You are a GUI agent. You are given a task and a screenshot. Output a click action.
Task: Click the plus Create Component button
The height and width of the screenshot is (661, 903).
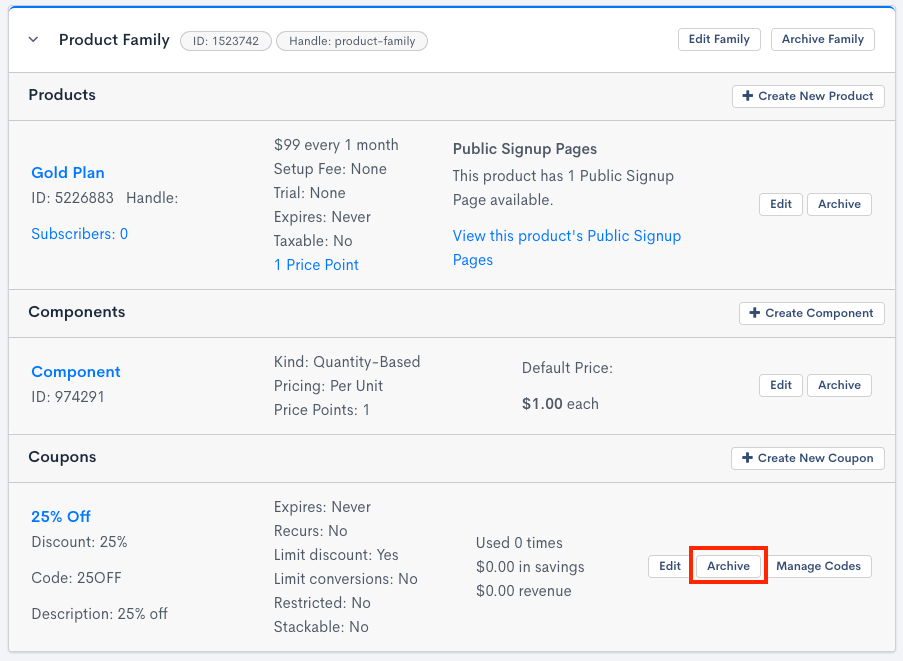tap(811, 313)
